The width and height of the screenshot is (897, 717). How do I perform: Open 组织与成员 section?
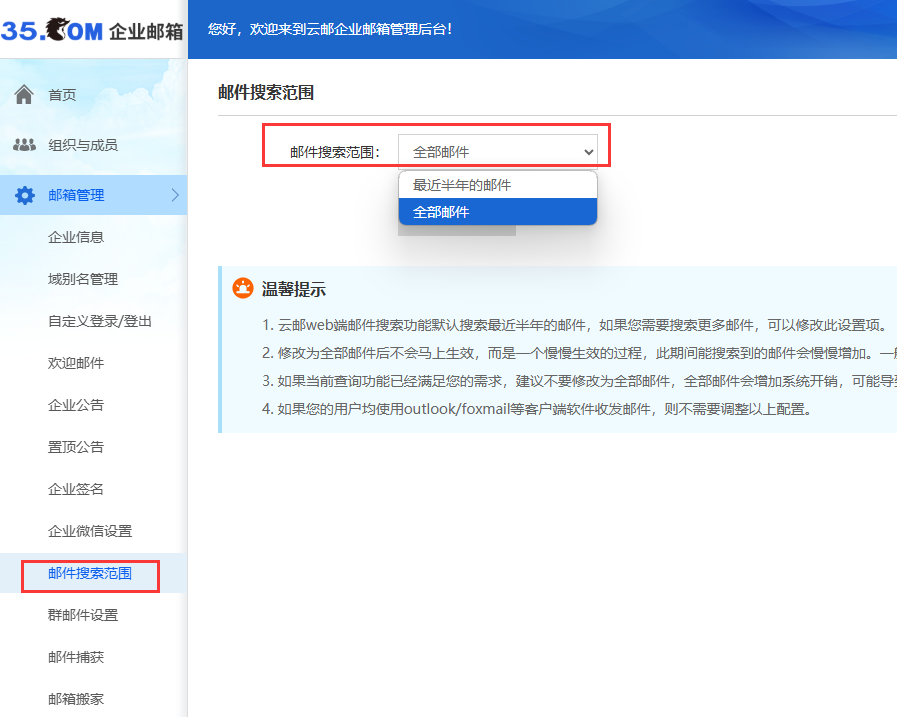83,145
